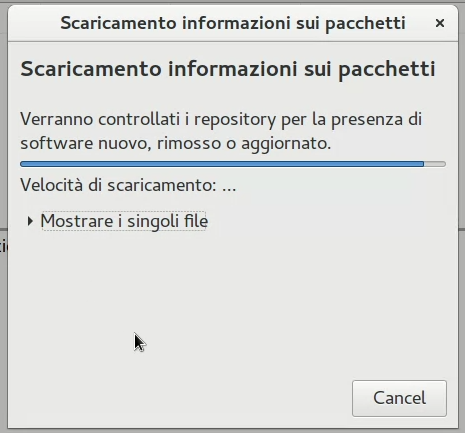465x433 pixels.
Task: Click the bold heading inside the dialog
Action: (x=228, y=69)
